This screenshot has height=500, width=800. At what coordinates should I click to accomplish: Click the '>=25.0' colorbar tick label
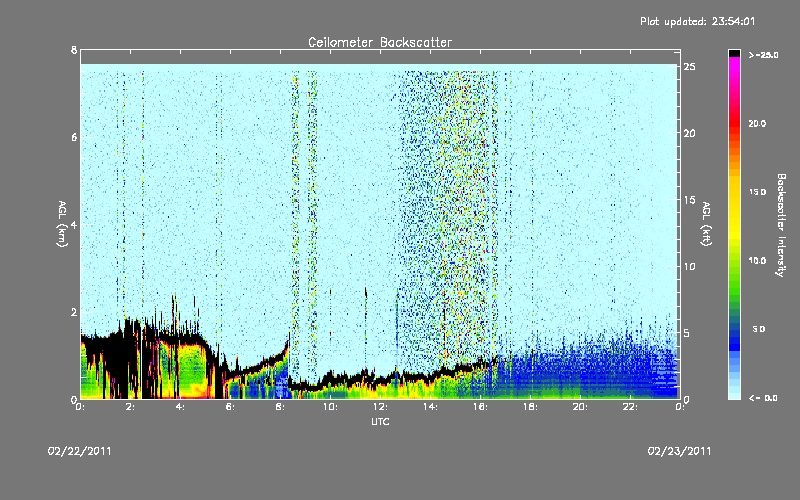tap(763, 55)
